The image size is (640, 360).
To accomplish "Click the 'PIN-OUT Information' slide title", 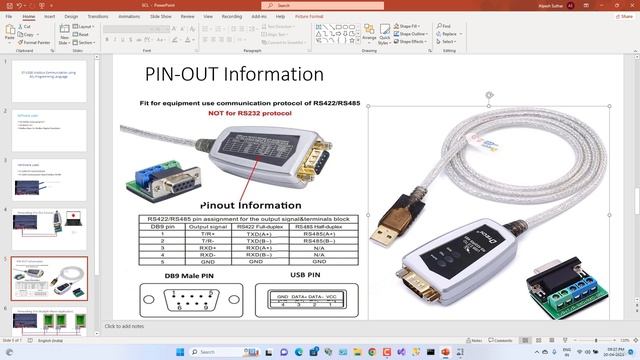I will (234, 74).
